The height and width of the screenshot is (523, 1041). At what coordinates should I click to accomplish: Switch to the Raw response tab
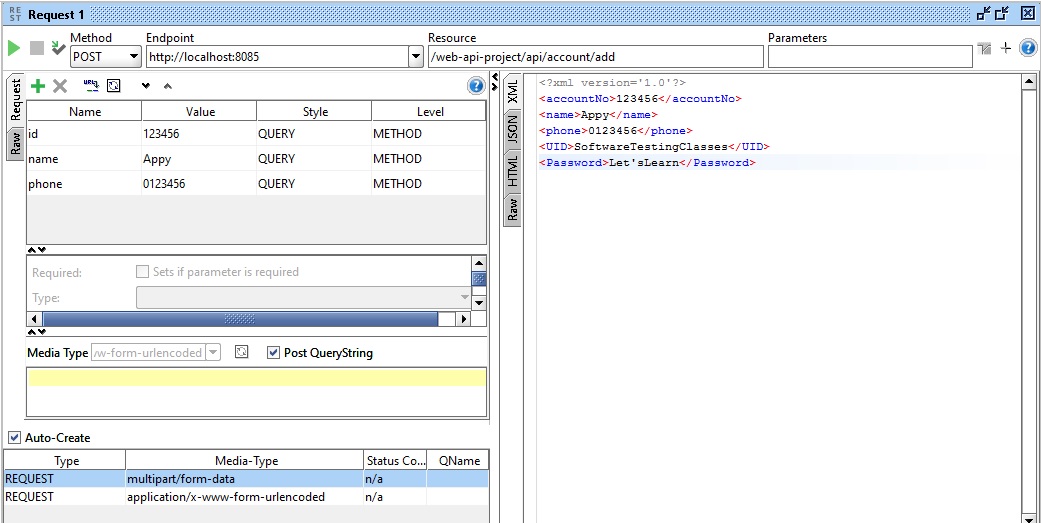tap(513, 210)
